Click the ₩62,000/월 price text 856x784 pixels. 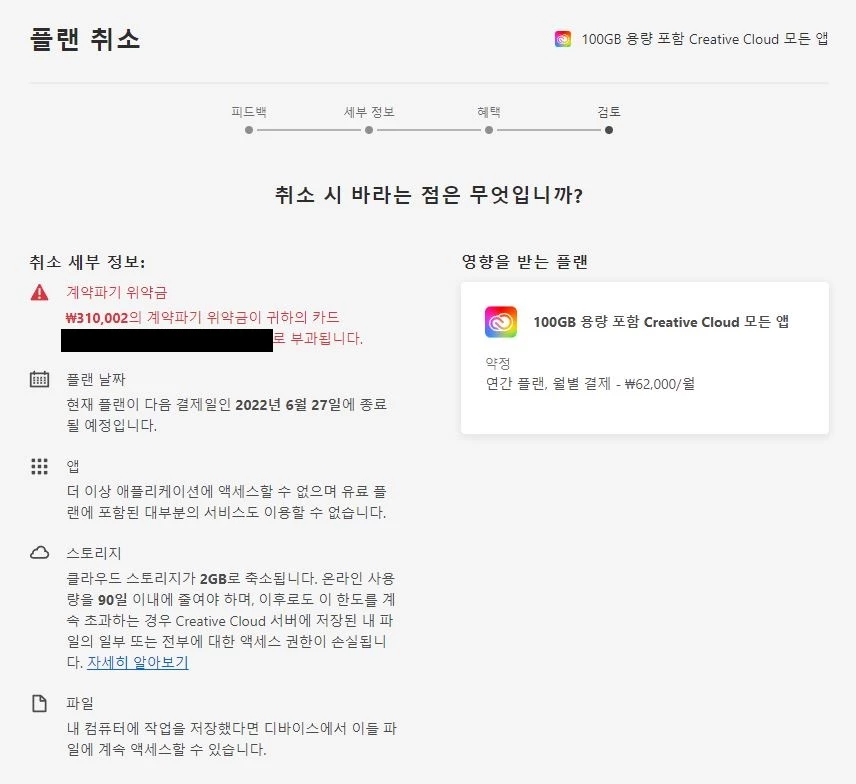pyautogui.click(x=660, y=384)
